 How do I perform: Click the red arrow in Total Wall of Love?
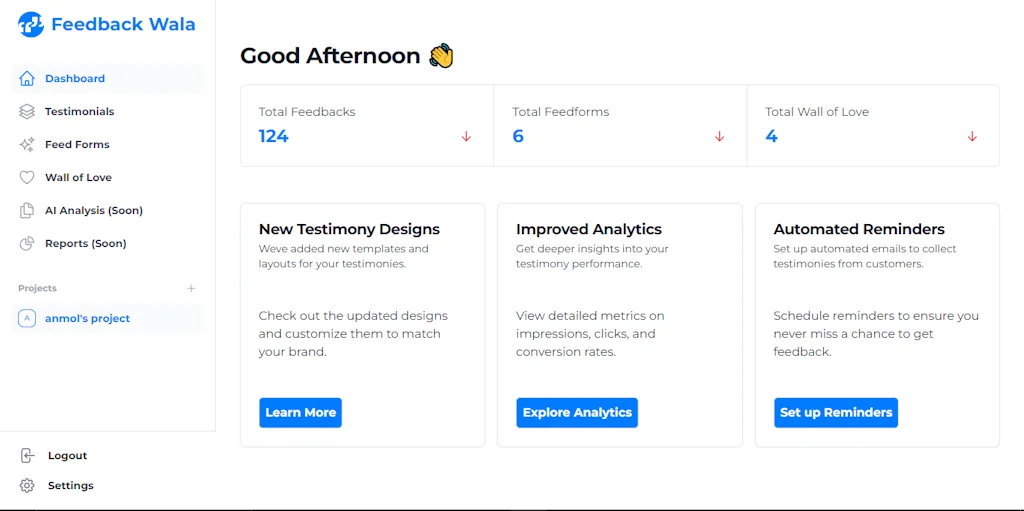(x=972, y=136)
